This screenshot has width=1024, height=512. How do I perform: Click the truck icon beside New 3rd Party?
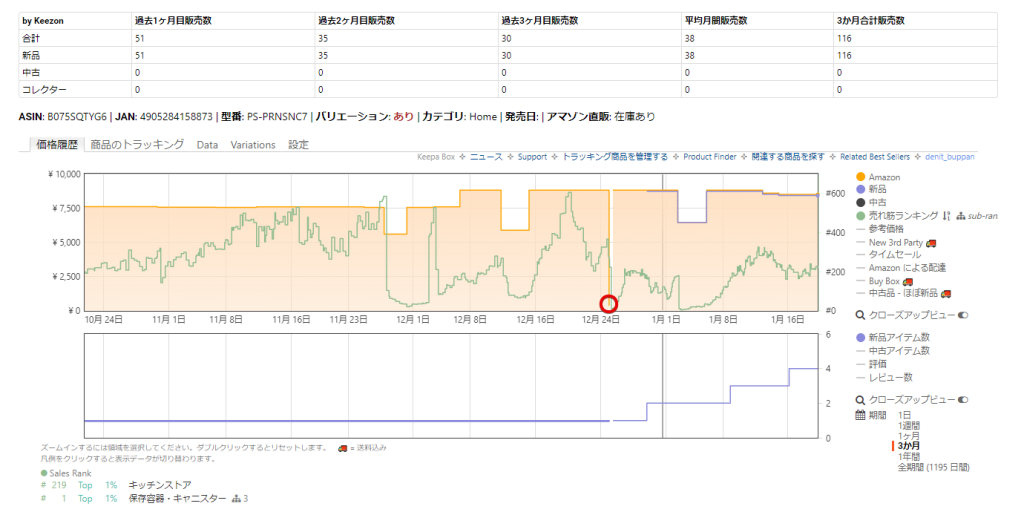point(931,242)
